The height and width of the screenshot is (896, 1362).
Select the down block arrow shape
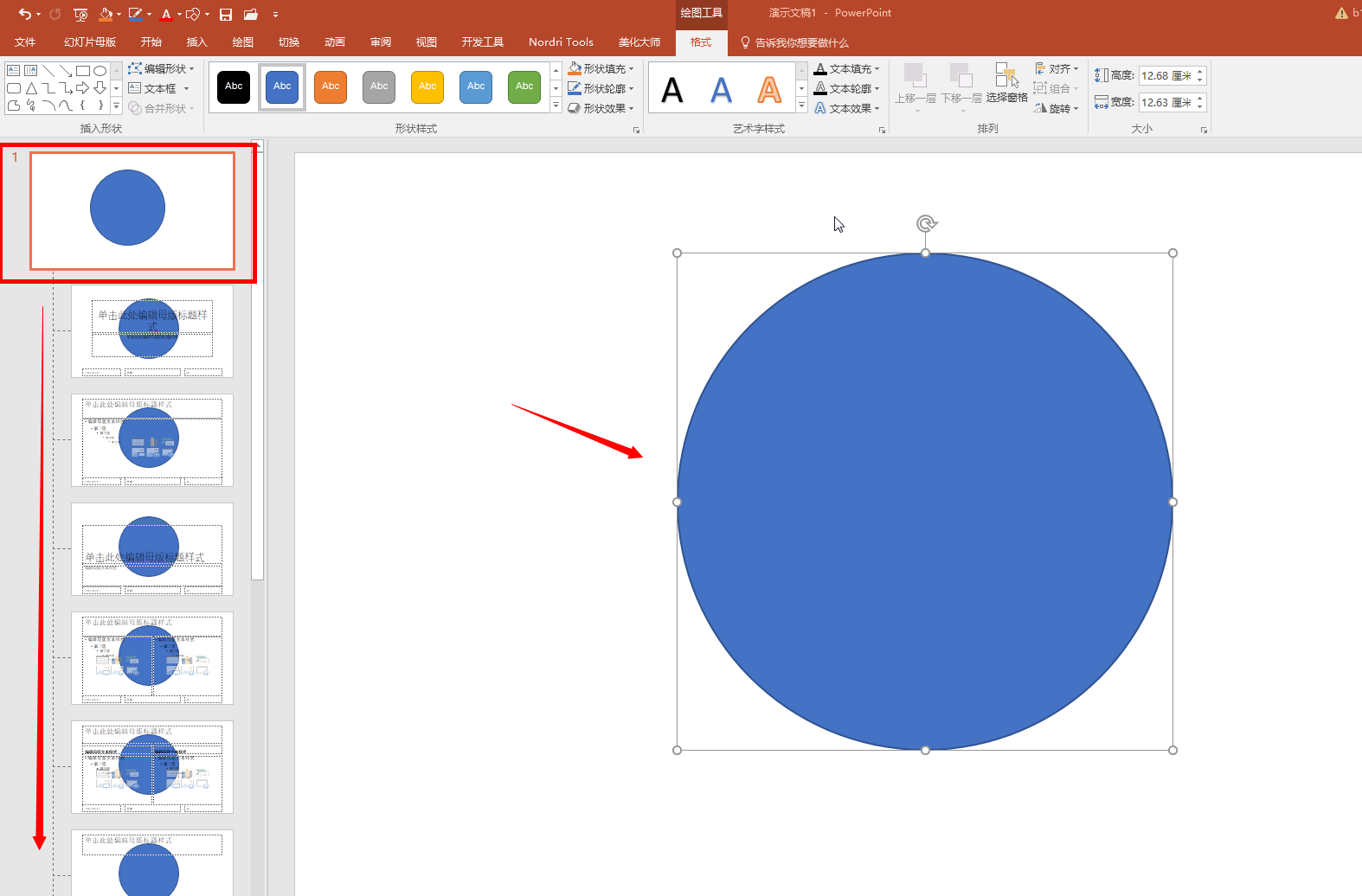100,88
